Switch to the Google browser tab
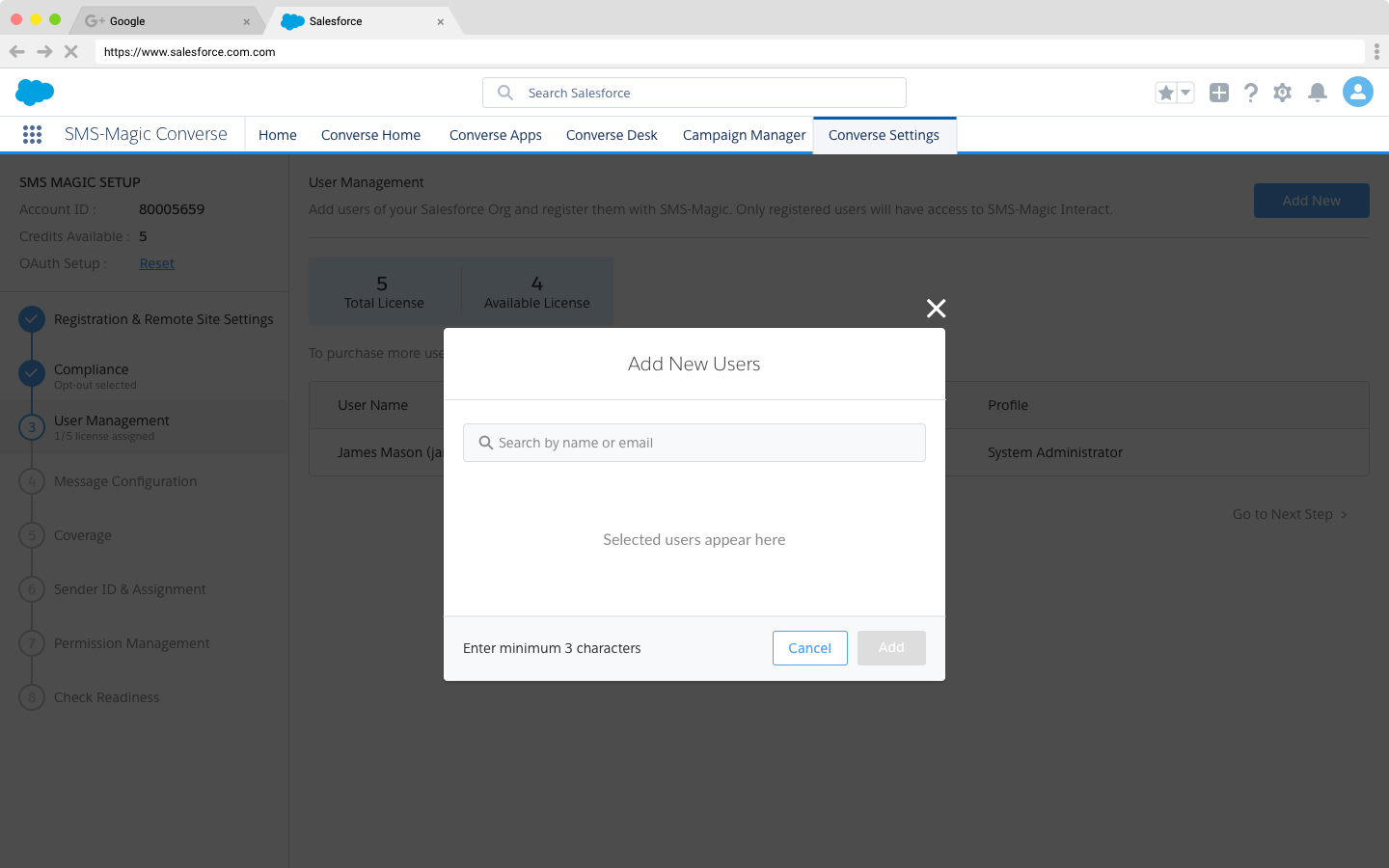 166,21
